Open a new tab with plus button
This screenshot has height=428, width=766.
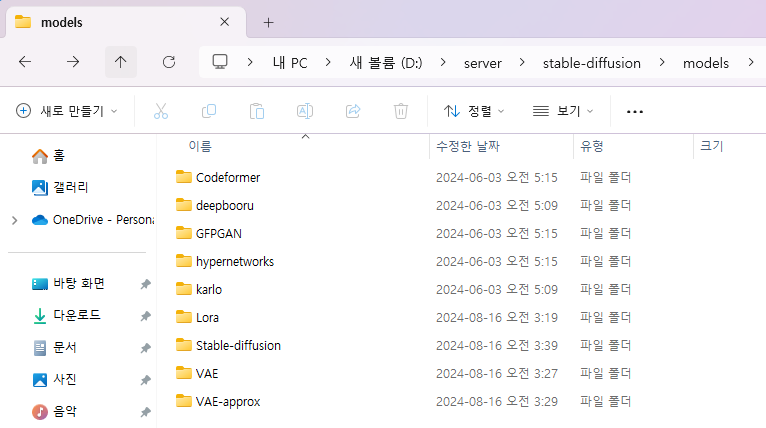point(268,22)
